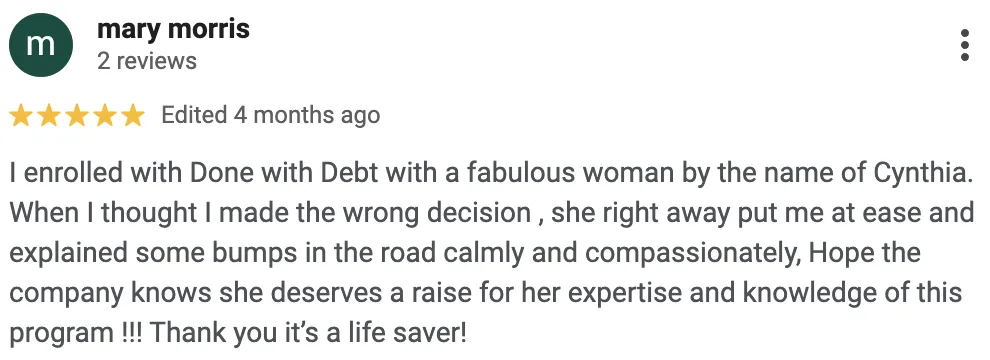Click "Thank you it's a life saver!" sentence
The image size is (990, 360).
(308, 333)
